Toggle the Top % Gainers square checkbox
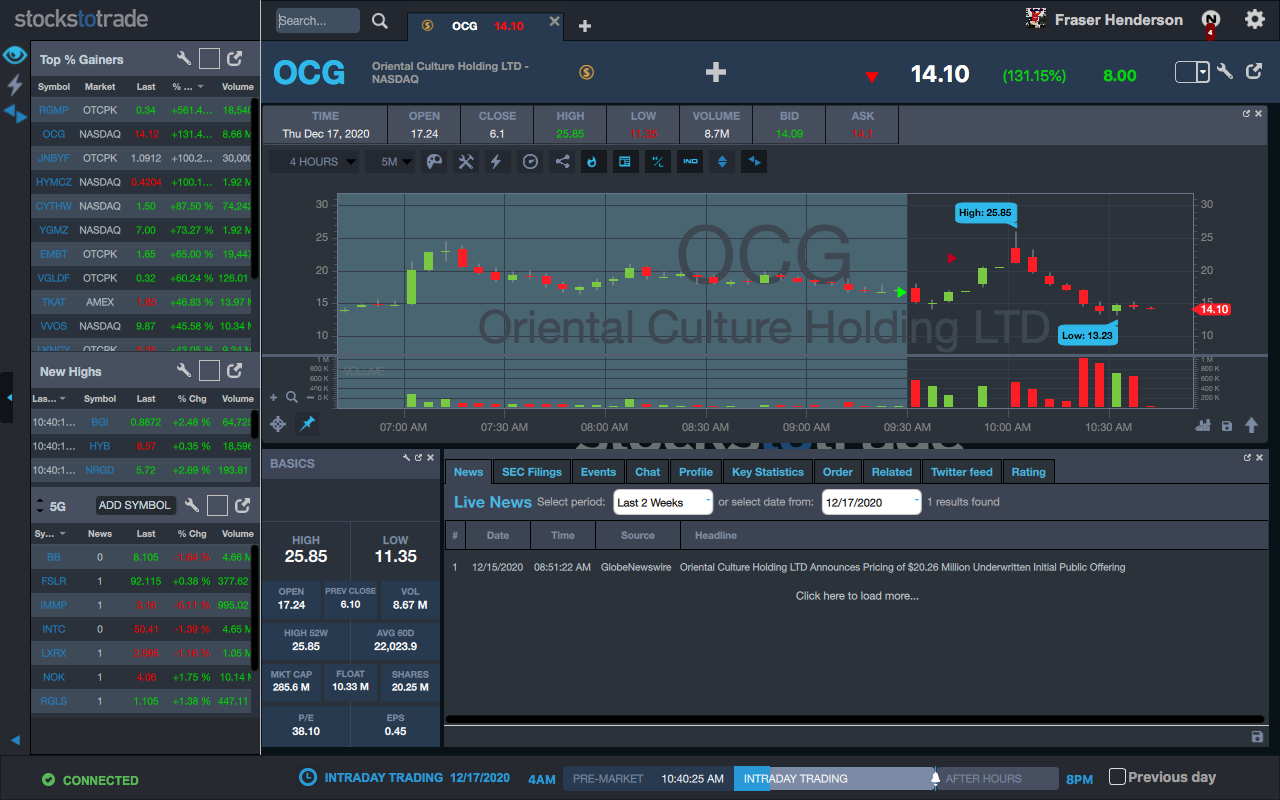Screen dimensions: 1280x800 click(209, 60)
